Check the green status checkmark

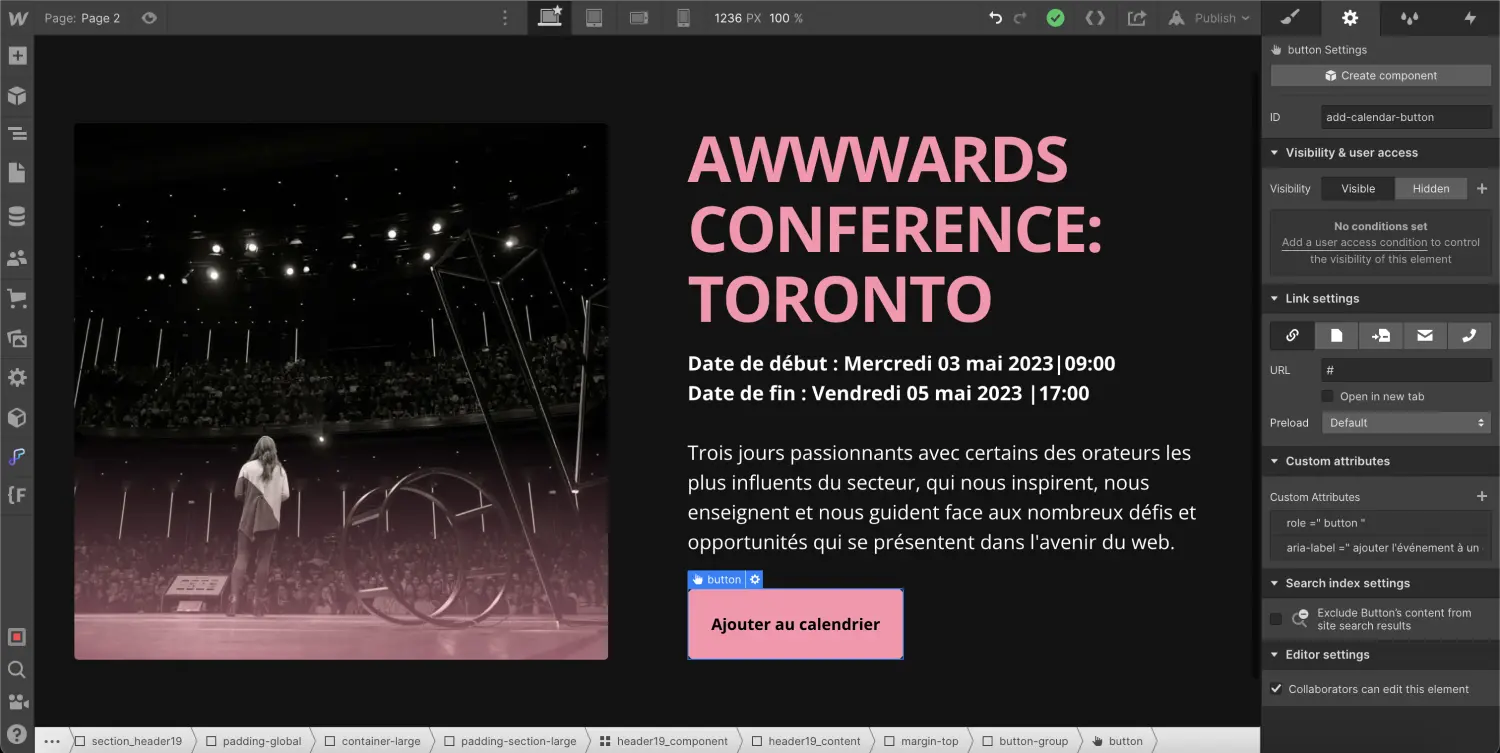coord(1055,18)
